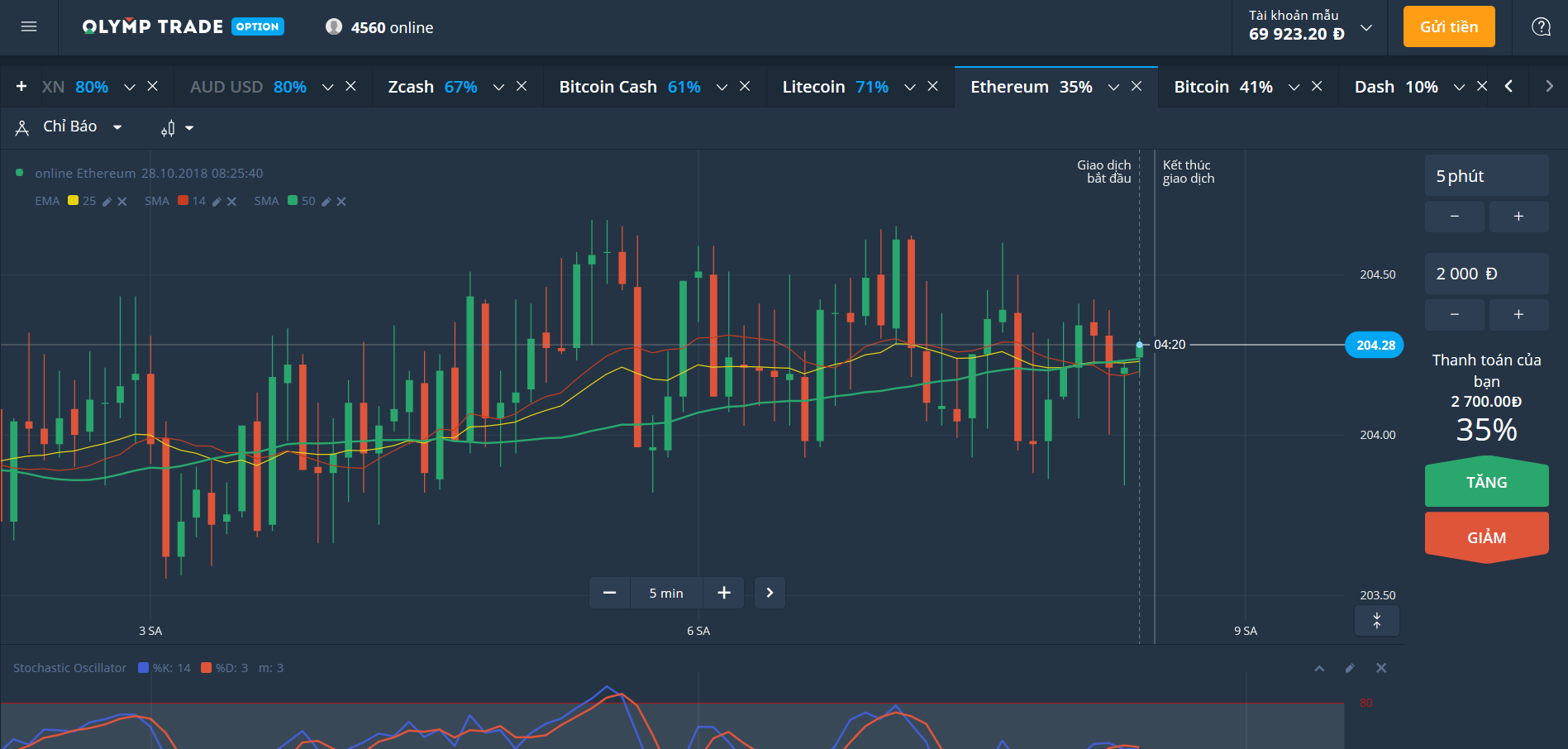Click the 5 min timeframe label
The height and width of the screenshot is (749, 1568).
666,594
